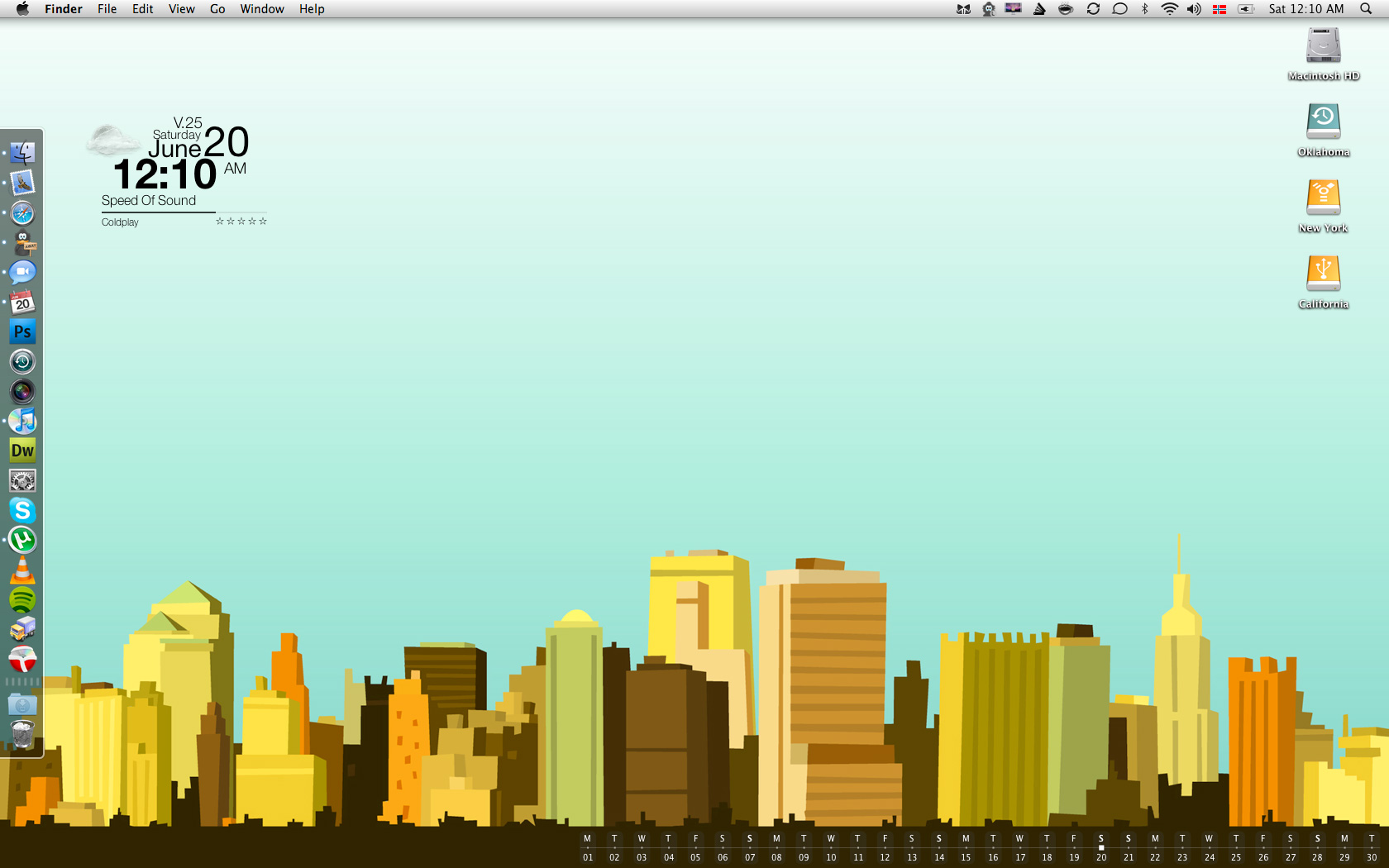
Task: Open the red and white app above the Downloads stack
Action: [x=22, y=660]
